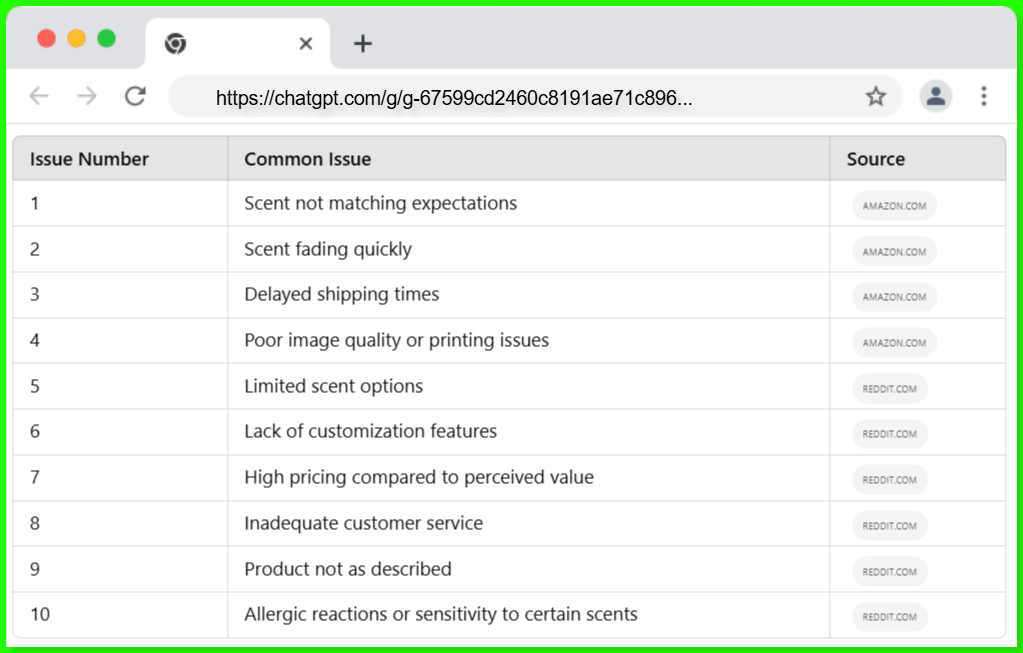Screen dimensions: 1023x653
Task: Open REDDIT.COM source for allergic reactions row
Action: (890, 617)
